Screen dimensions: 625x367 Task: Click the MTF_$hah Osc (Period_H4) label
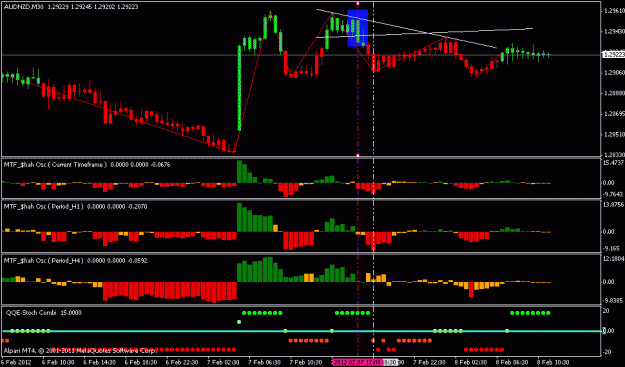[44, 260]
